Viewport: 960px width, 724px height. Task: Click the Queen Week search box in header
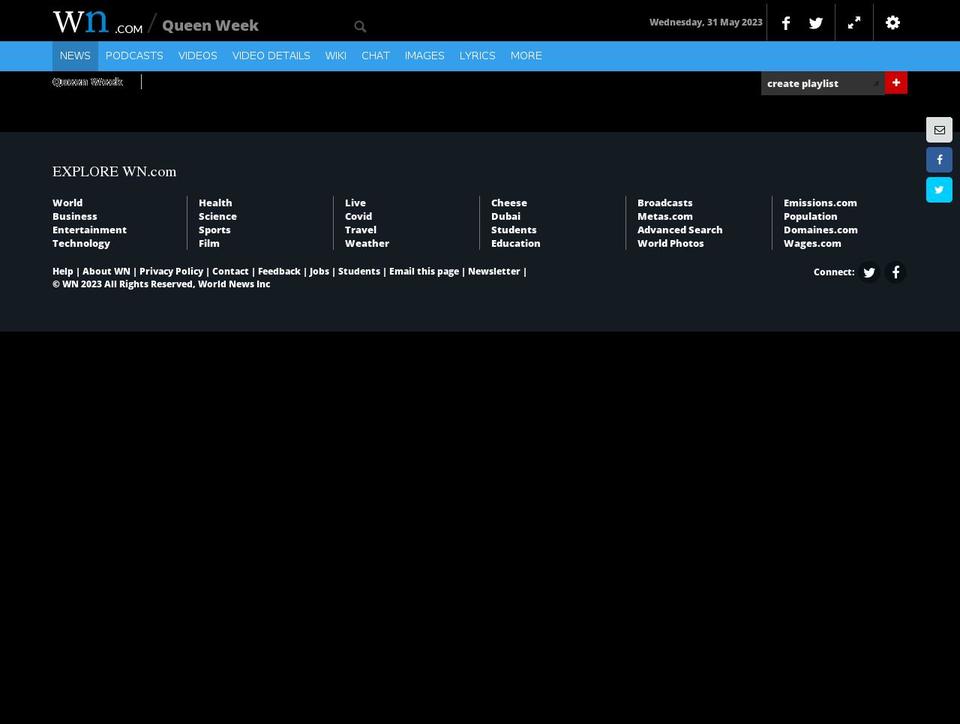click(x=257, y=26)
